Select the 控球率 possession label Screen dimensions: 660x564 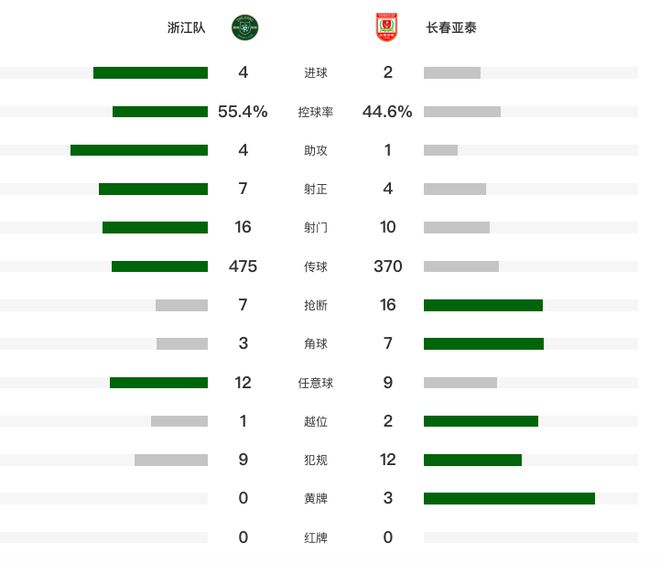pyautogui.click(x=316, y=112)
